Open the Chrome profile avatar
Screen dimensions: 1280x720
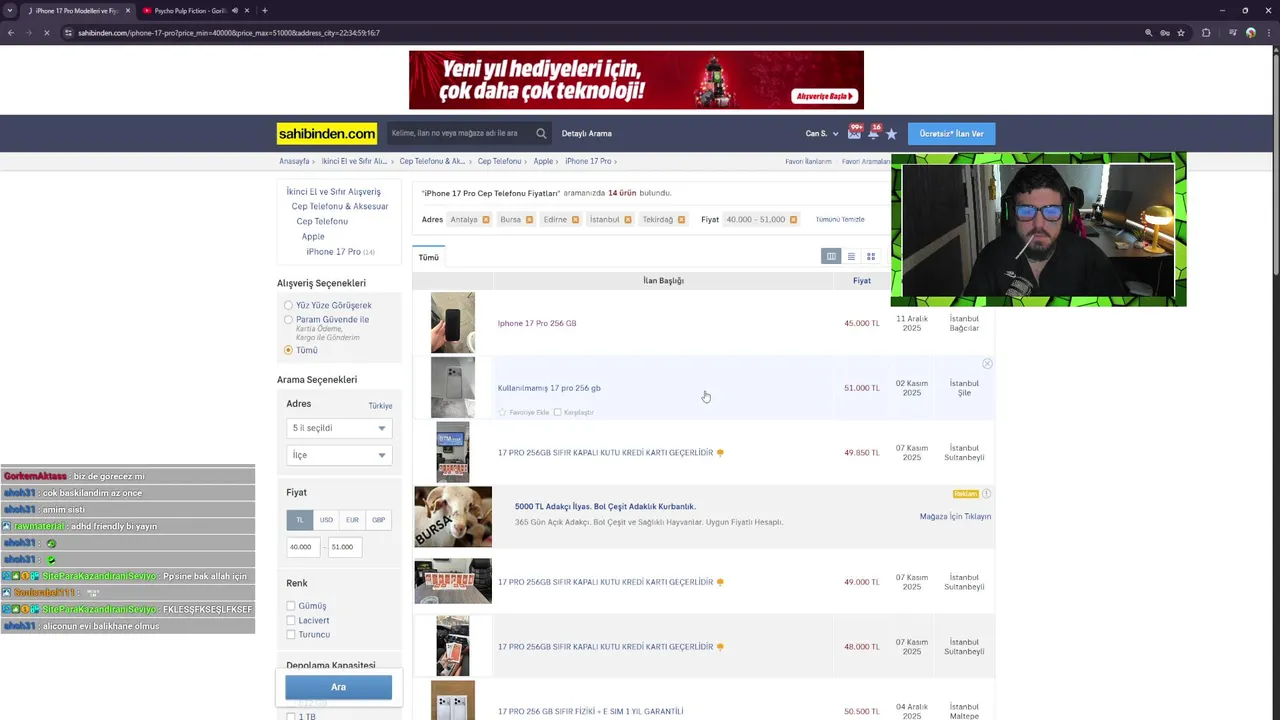point(1250,33)
